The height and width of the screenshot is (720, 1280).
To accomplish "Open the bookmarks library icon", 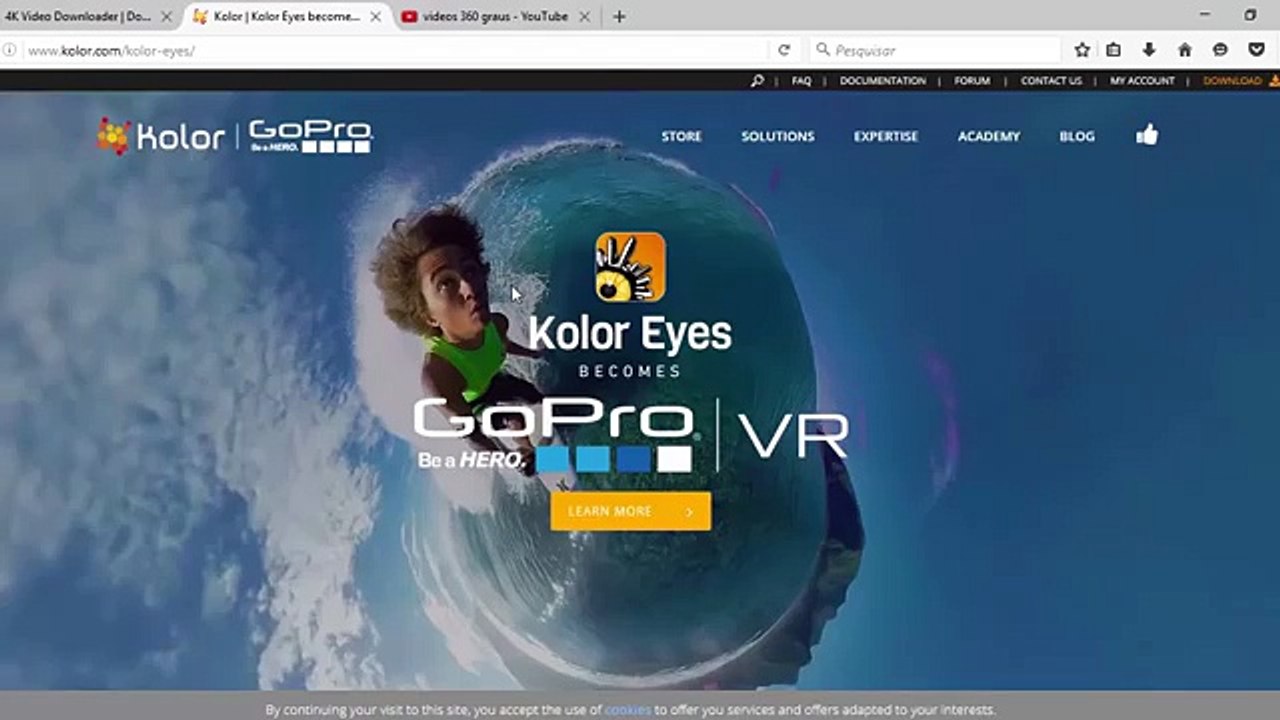I will pos(1114,50).
